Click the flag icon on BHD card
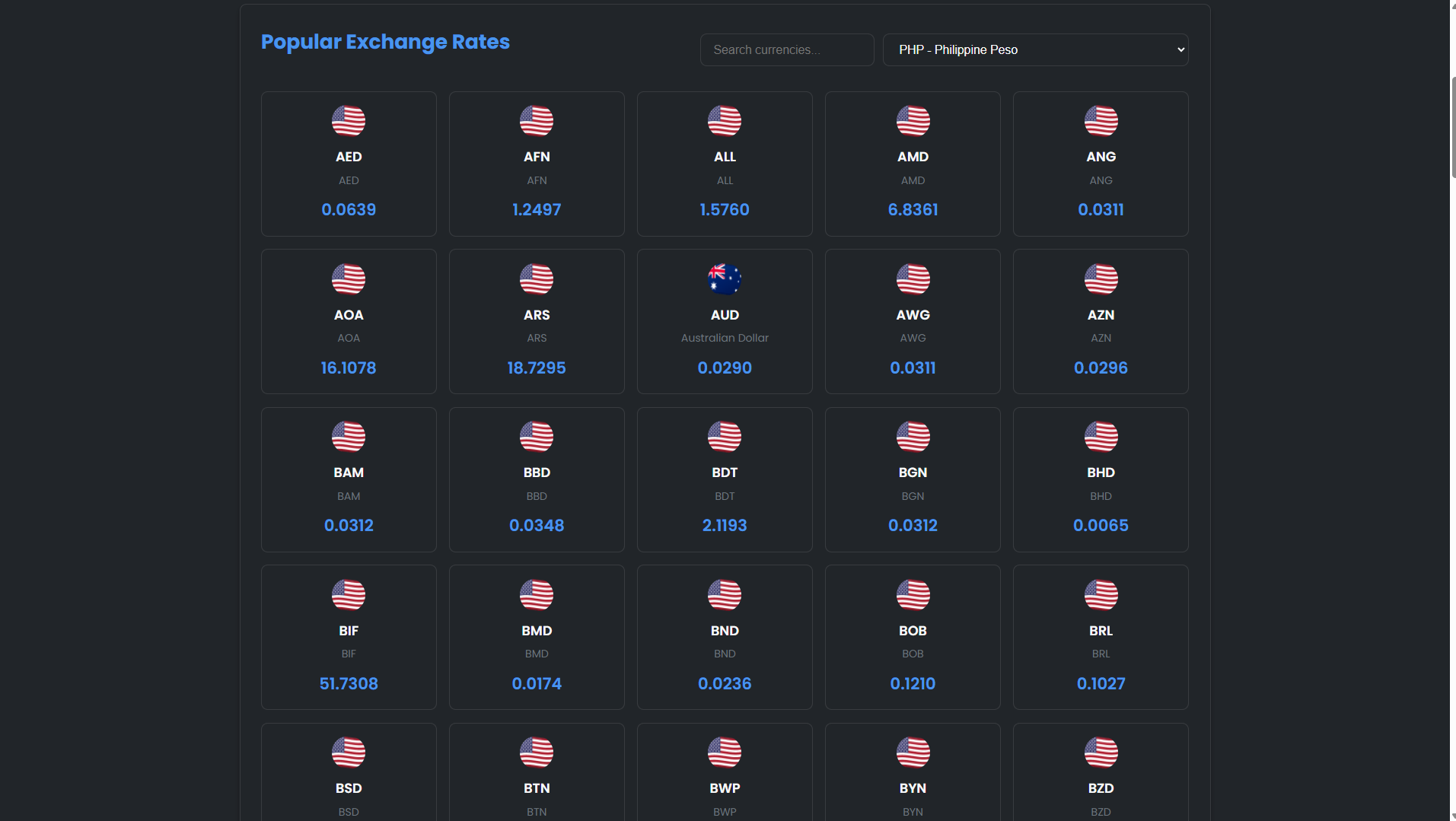The height and width of the screenshot is (821, 1456). tap(1101, 437)
